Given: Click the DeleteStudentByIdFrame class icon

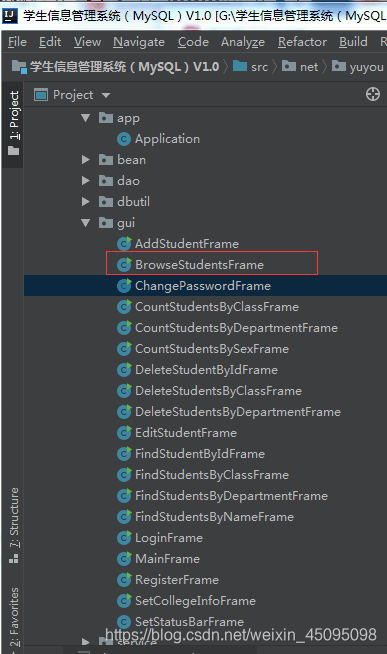Looking at the screenshot, I should [x=124, y=370].
